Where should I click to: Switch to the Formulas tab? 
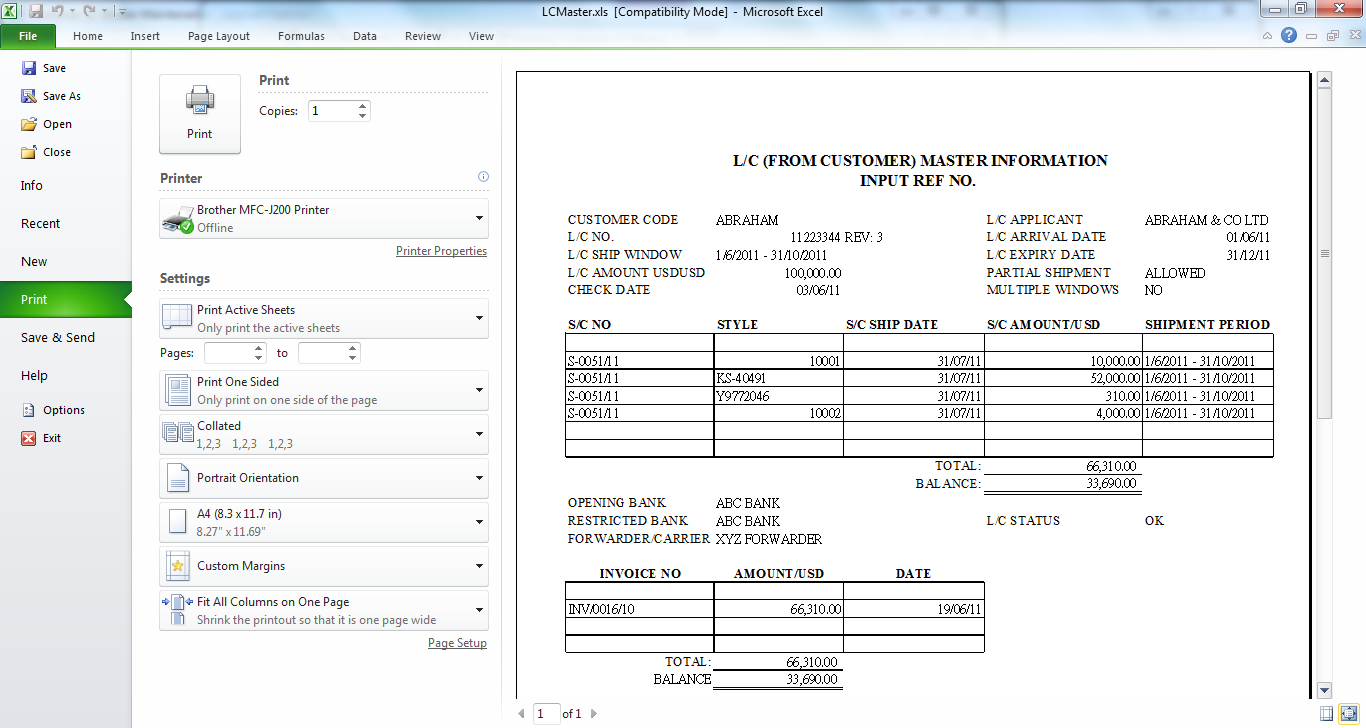pyautogui.click(x=301, y=36)
